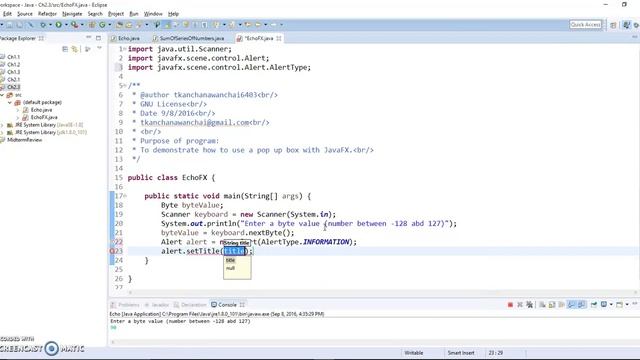Screen dimensions: 640x360
Task: Click the New Java Package icon
Action: (x=92, y=25)
